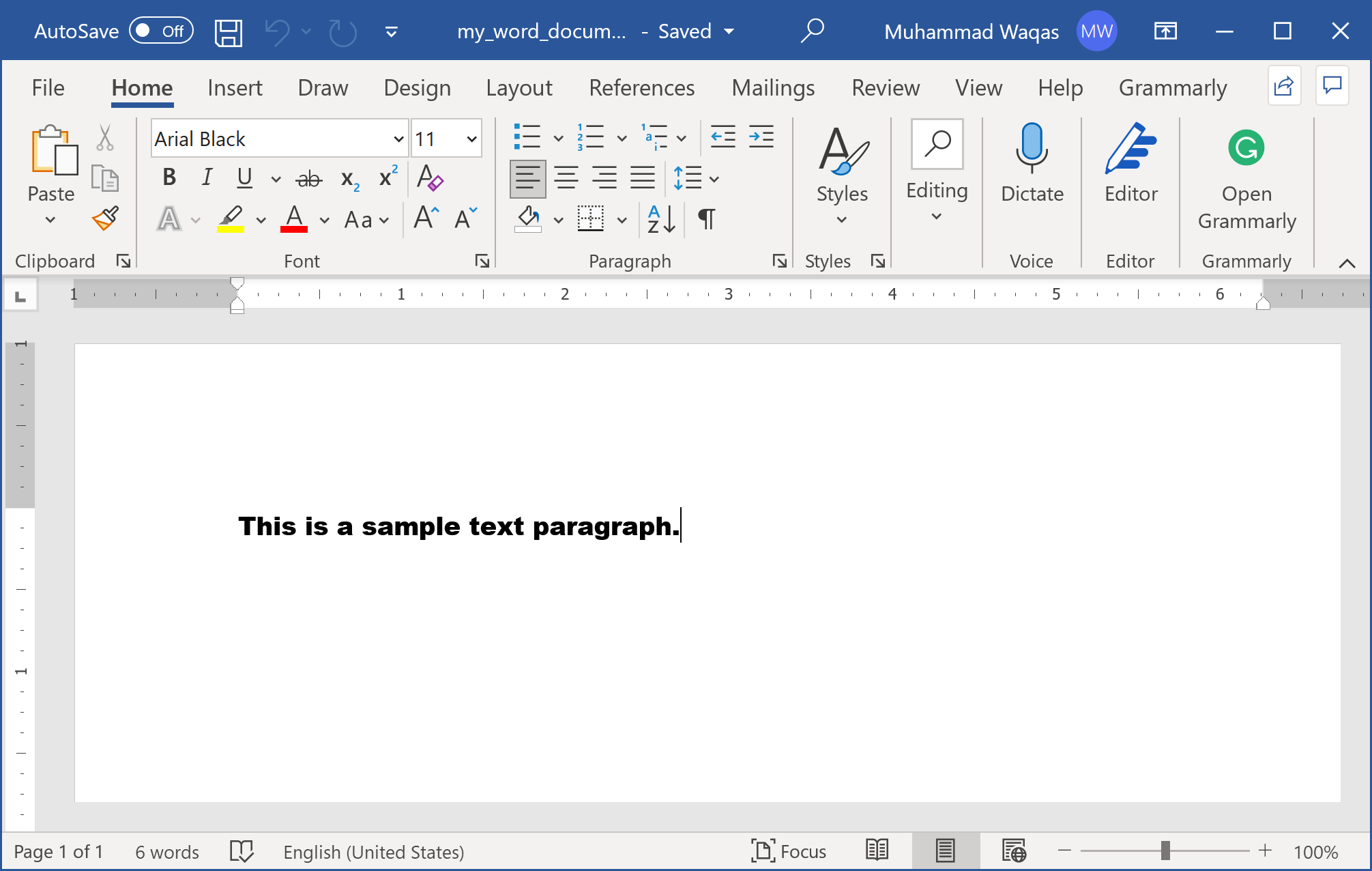Click the Sort A-Z icon

coord(660,219)
